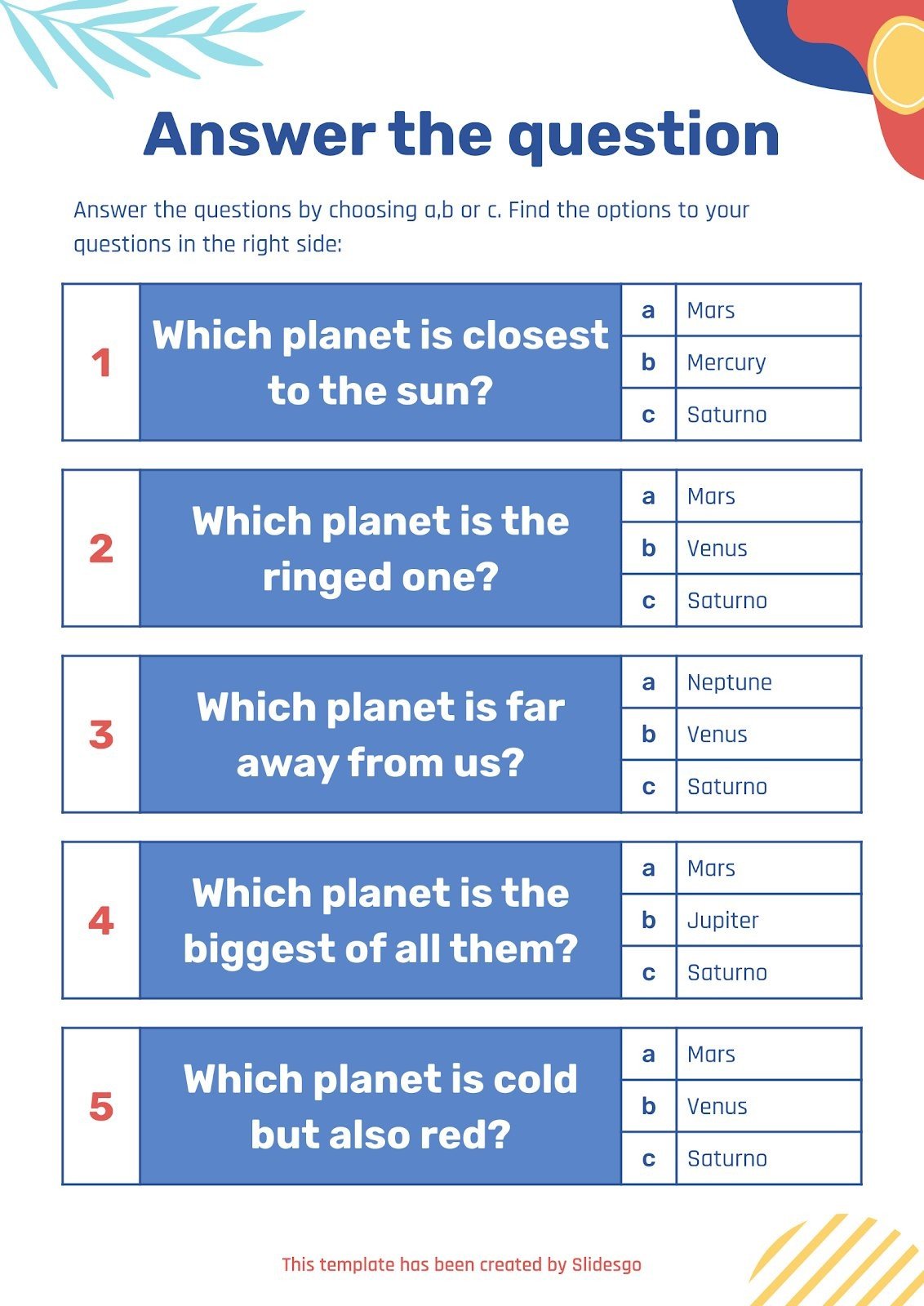Click the red number 5 box

tap(101, 1107)
